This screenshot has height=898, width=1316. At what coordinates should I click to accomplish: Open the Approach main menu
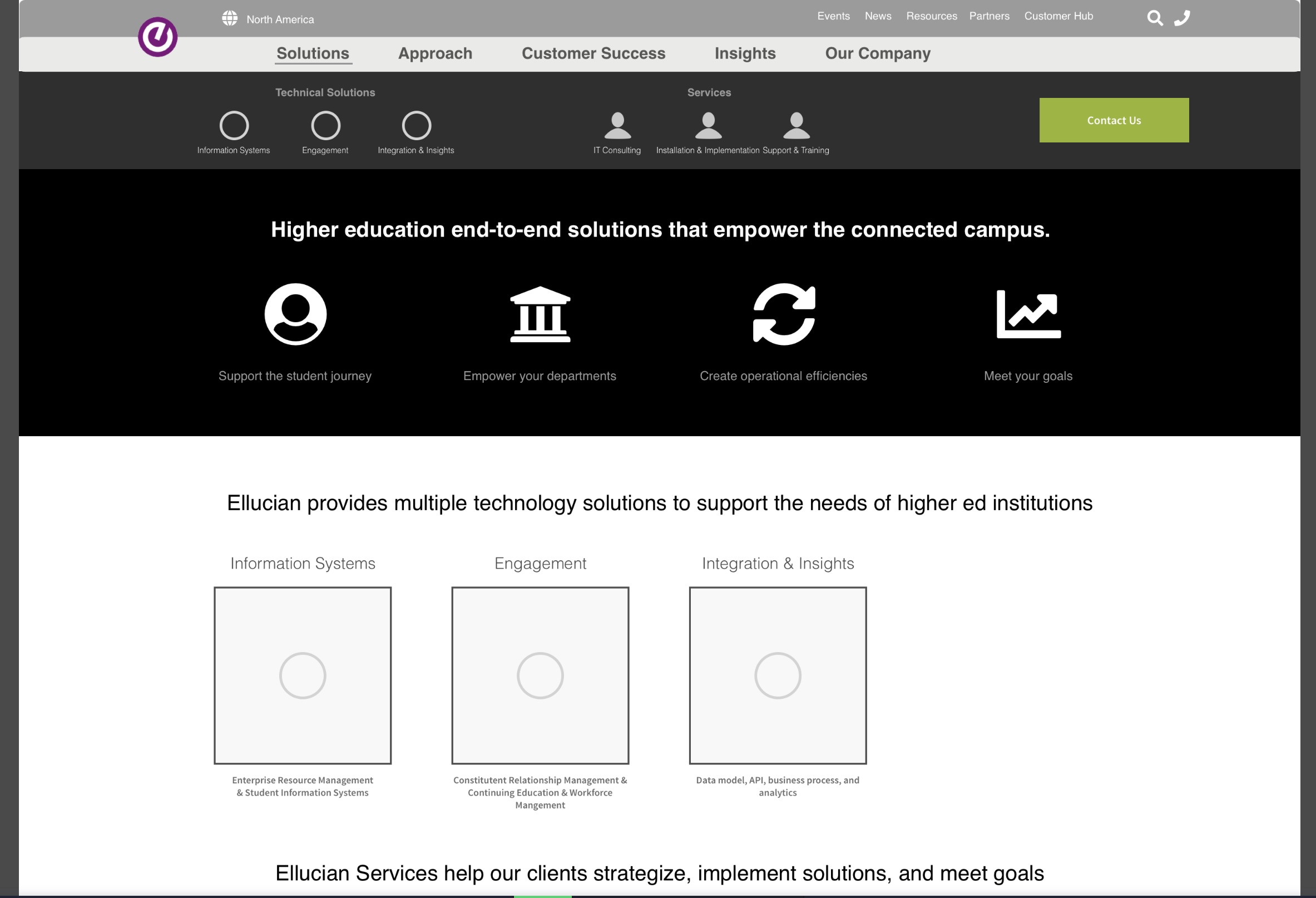[x=435, y=53]
